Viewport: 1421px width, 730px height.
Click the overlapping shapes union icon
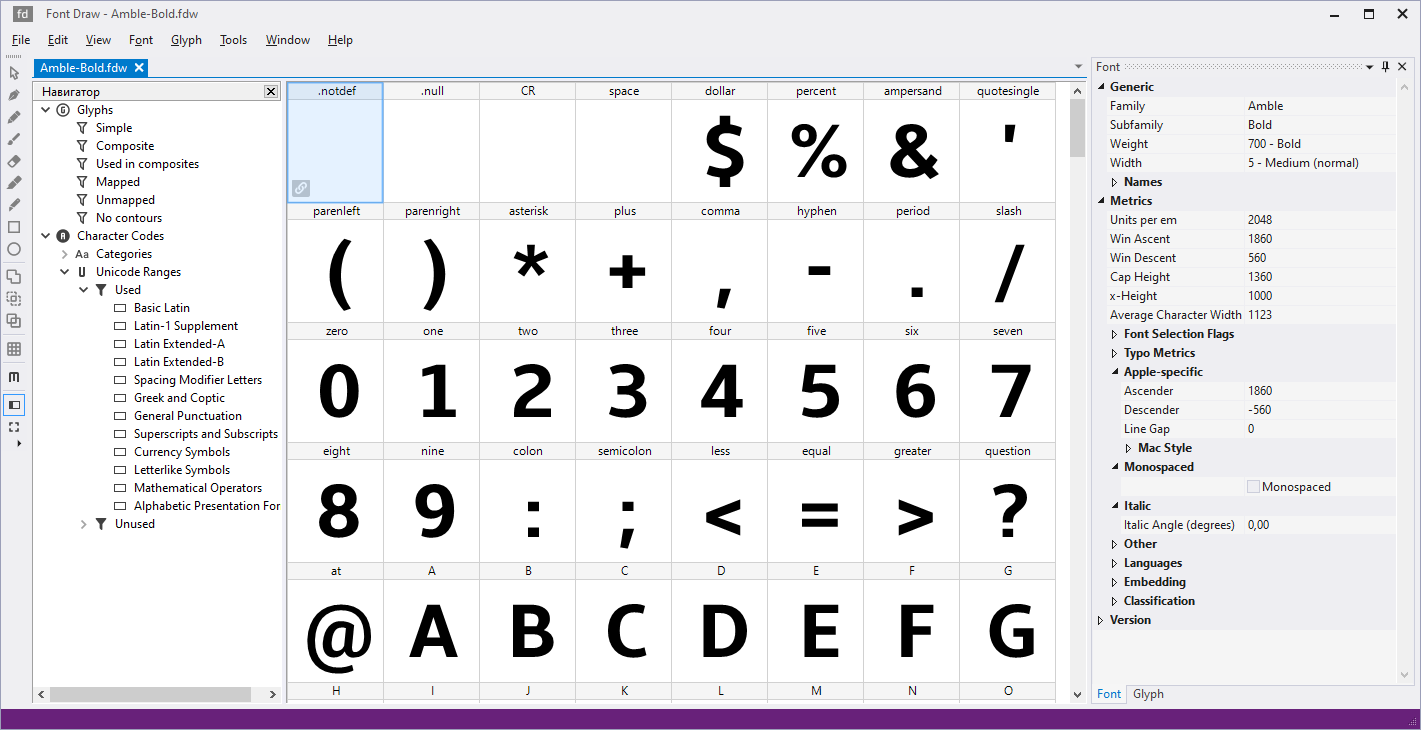14,277
